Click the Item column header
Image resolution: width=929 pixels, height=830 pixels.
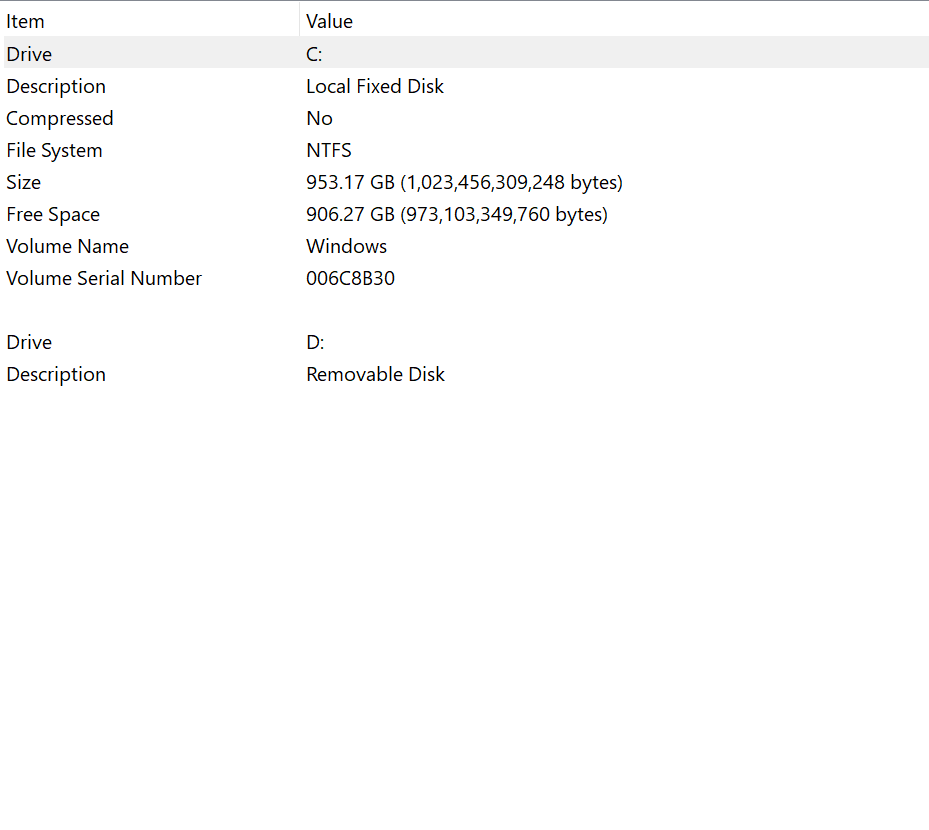(26, 21)
